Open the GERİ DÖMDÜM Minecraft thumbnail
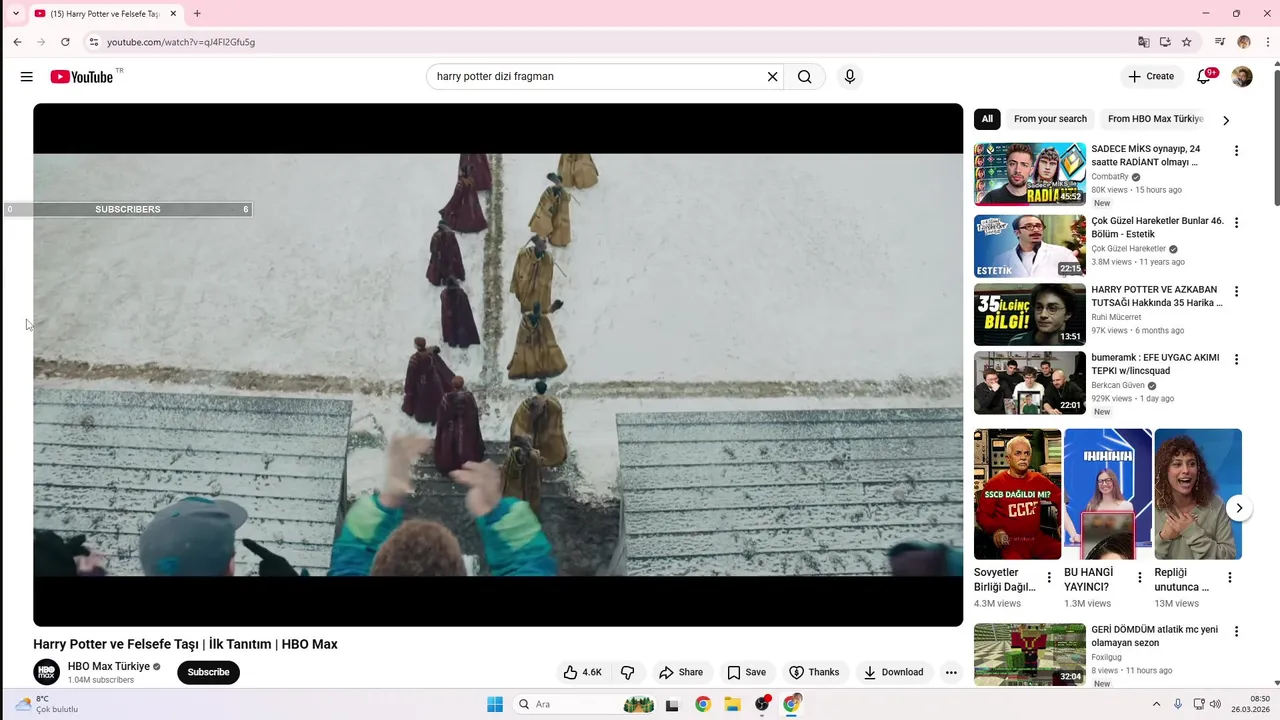Screen dimensions: 1280x720 [x=1030, y=654]
